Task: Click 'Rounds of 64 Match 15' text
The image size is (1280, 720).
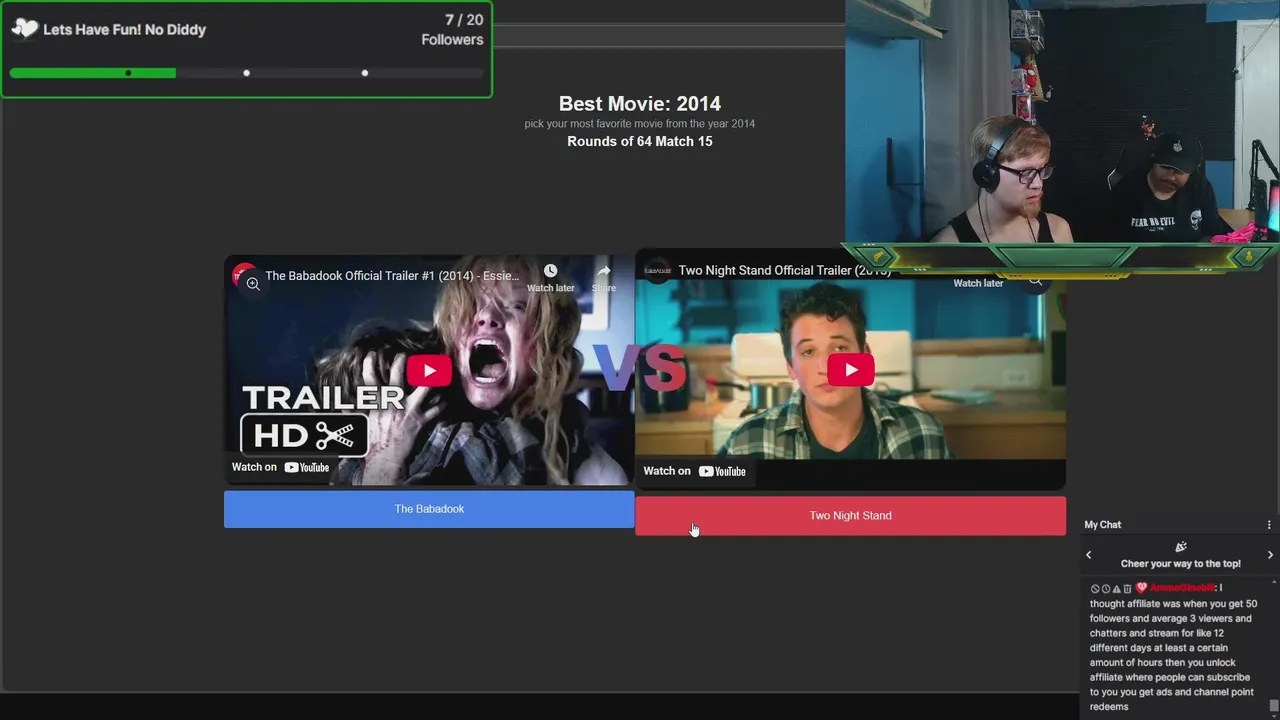Action: click(x=640, y=142)
